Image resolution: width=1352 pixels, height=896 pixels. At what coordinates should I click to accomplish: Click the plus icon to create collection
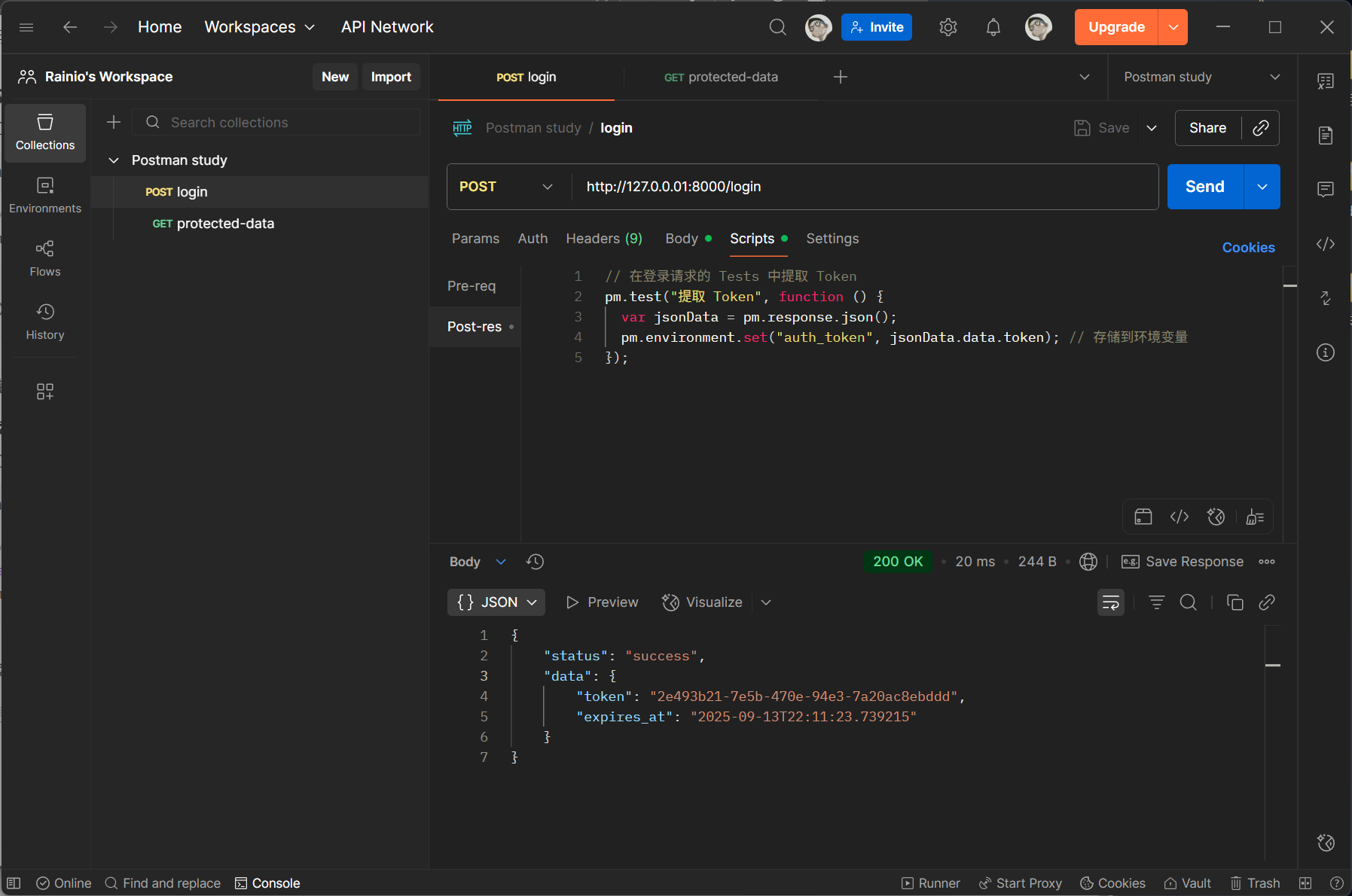coord(114,122)
